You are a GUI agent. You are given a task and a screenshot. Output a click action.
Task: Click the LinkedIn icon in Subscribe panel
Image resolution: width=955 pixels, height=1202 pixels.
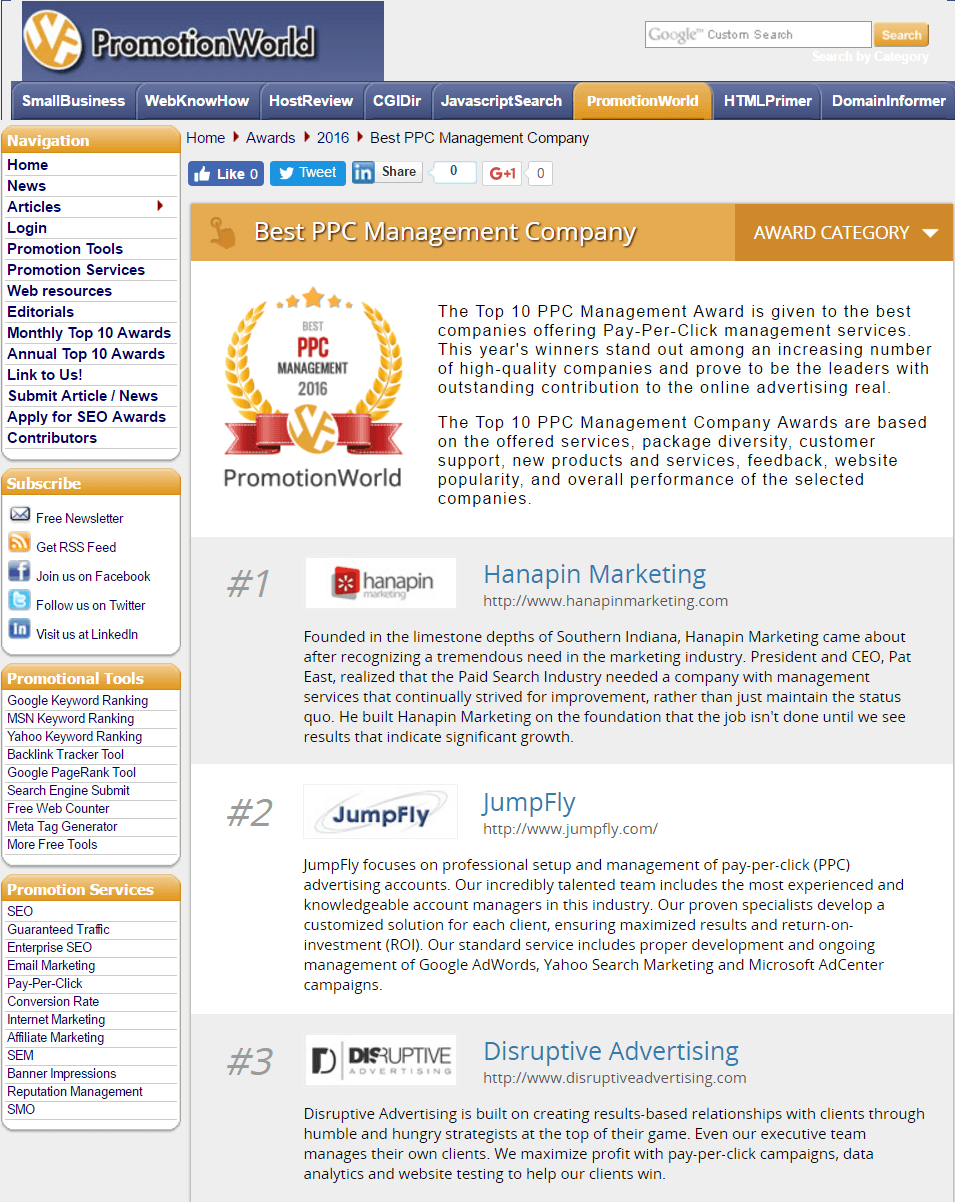[20, 630]
